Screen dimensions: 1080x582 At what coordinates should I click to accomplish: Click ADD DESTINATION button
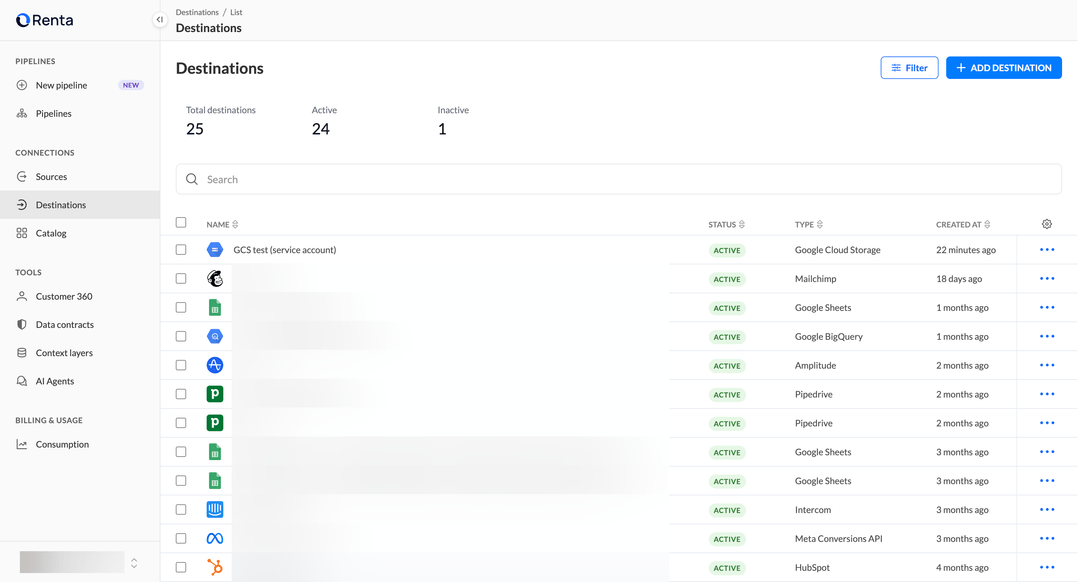pos(1004,67)
